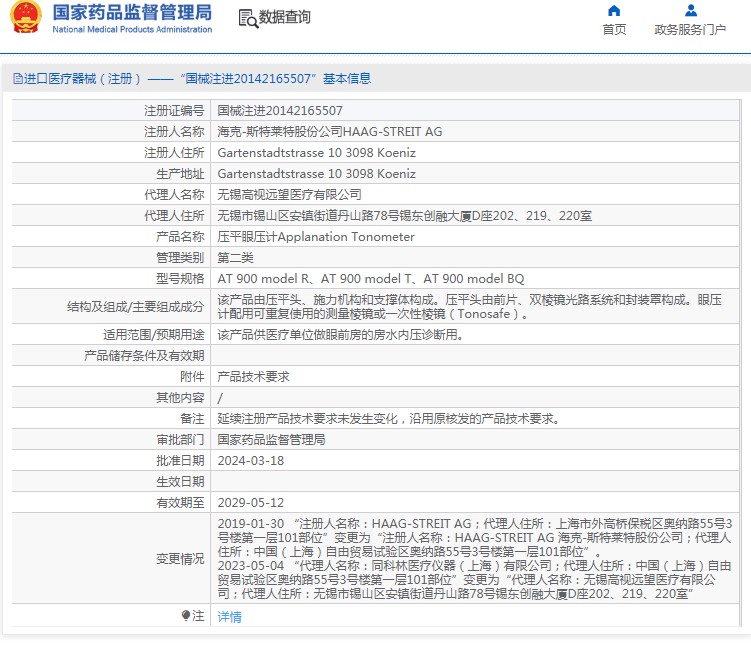Viewport: 751px width, 646px height.
Task: Select 生产地址 Gartenstadtstrasse value
Action: (317, 174)
